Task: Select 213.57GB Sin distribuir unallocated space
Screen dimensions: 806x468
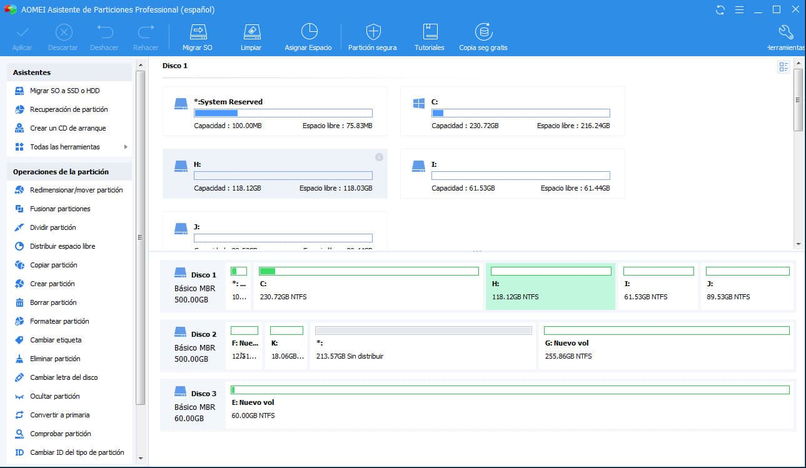Action: click(x=423, y=346)
